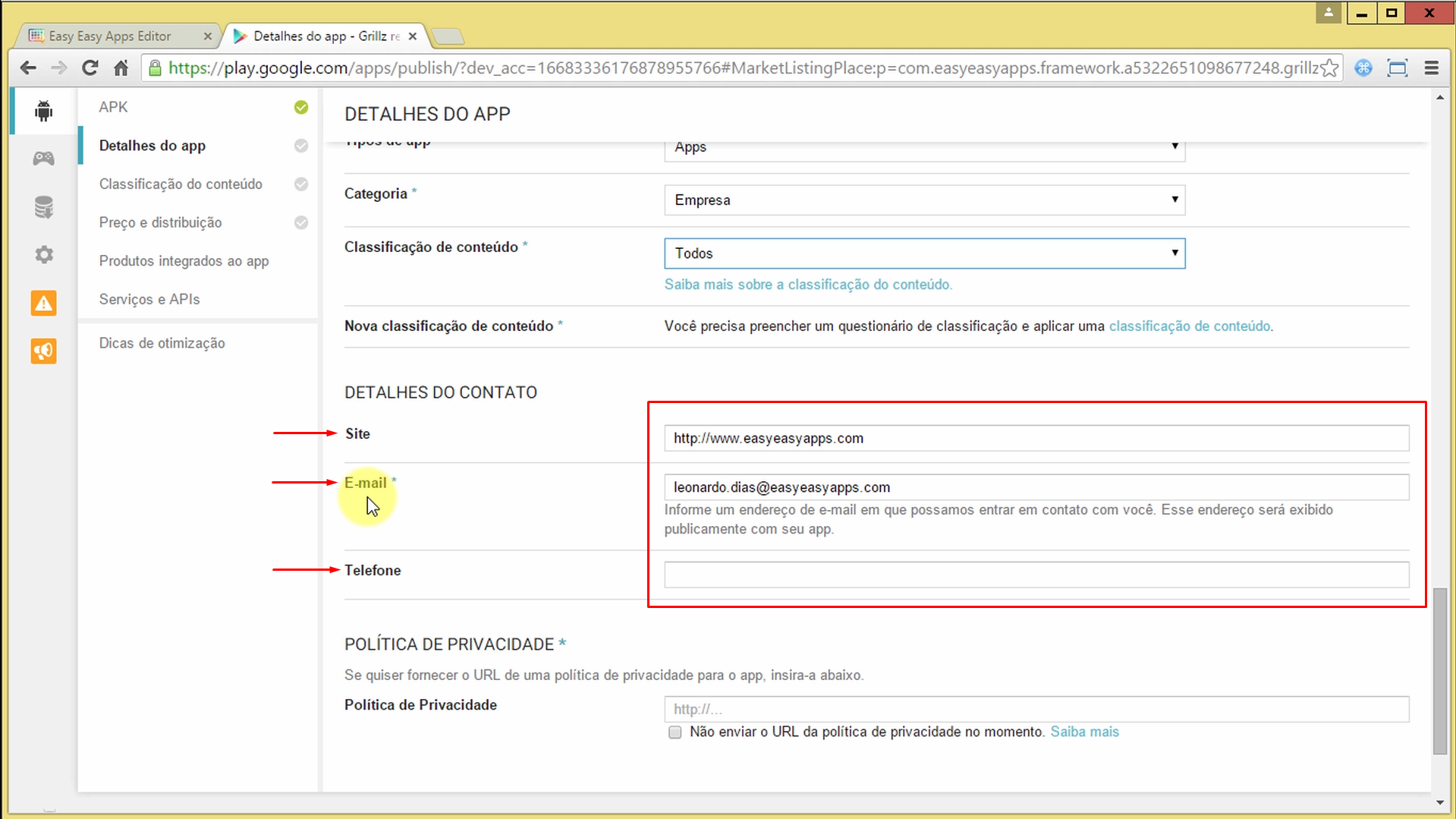Viewport: 1456px width, 819px height.
Task: Open the orange alerts warning icon
Action: point(43,303)
